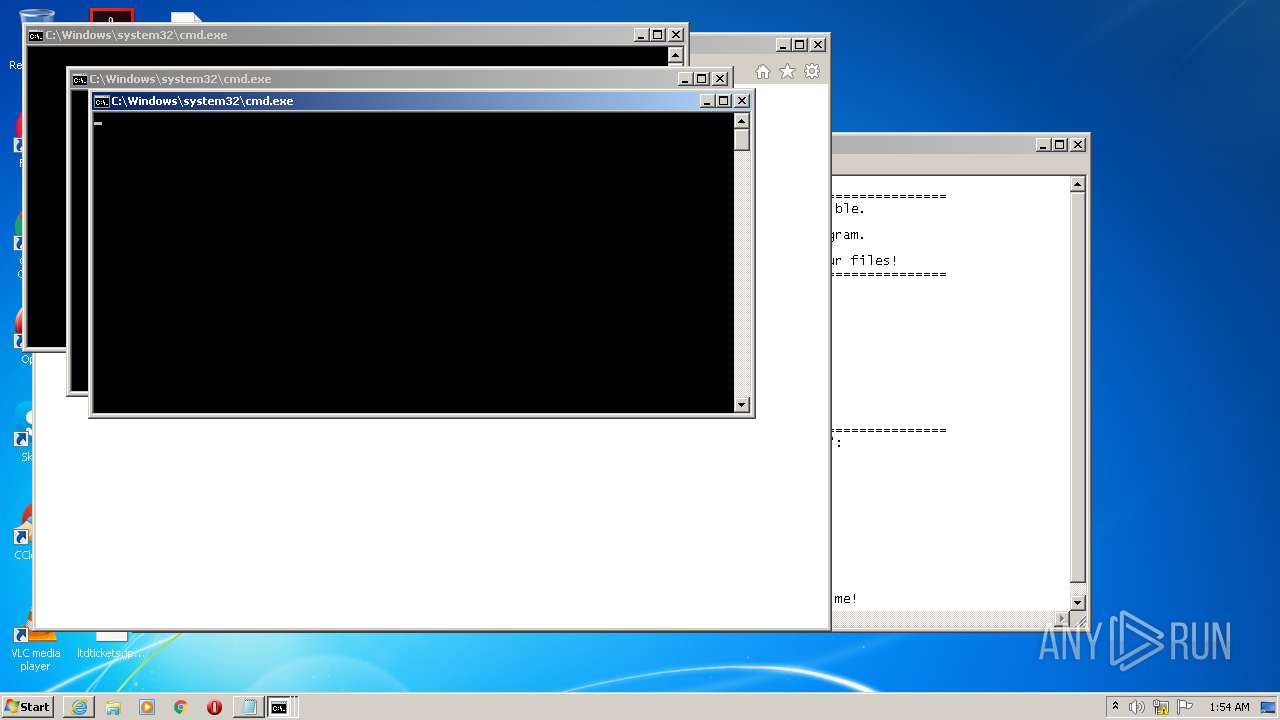Maximize the browser window
The image size is (1280, 720).
pyautogui.click(x=800, y=45)
